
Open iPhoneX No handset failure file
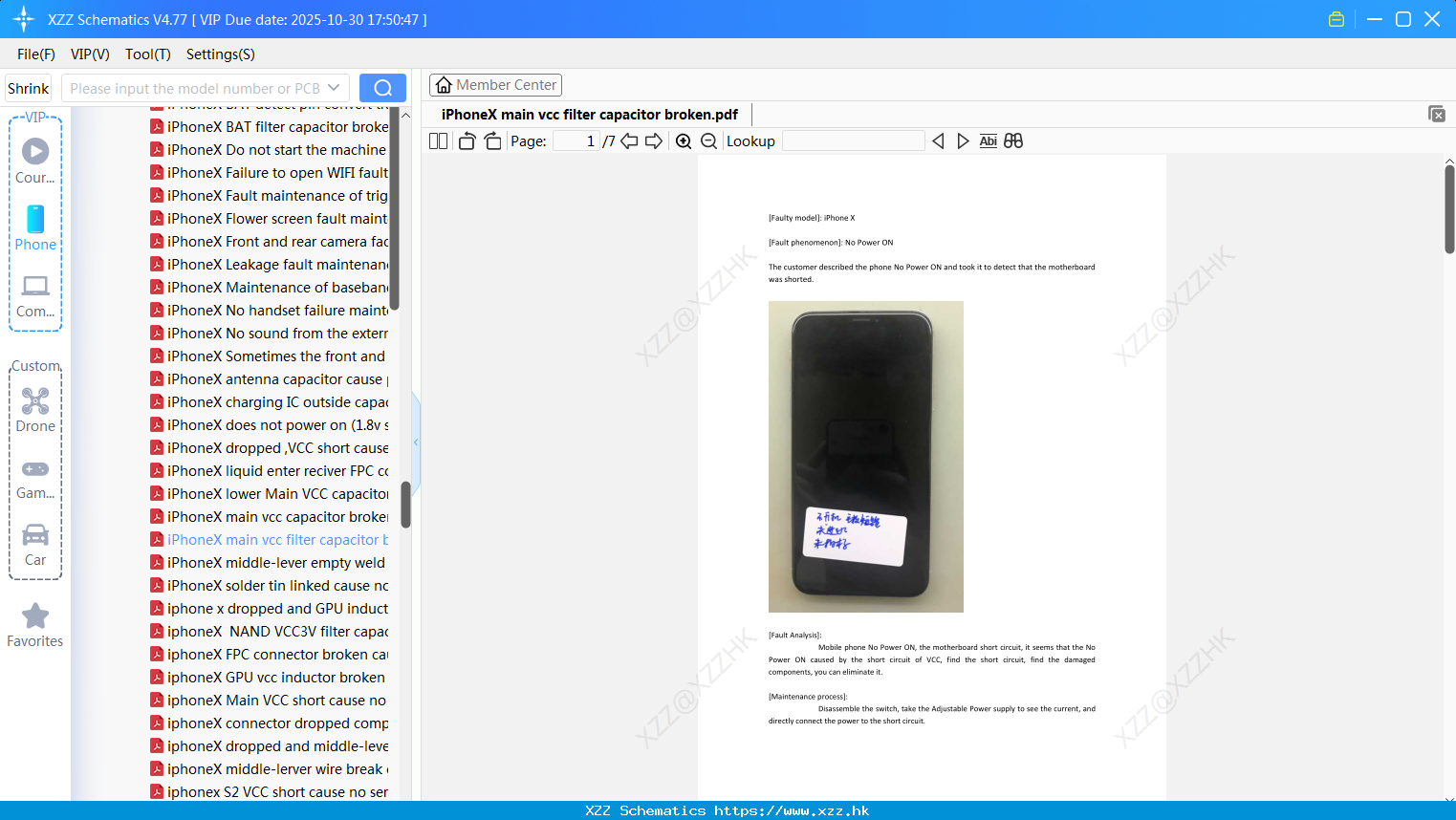[270, 310]
